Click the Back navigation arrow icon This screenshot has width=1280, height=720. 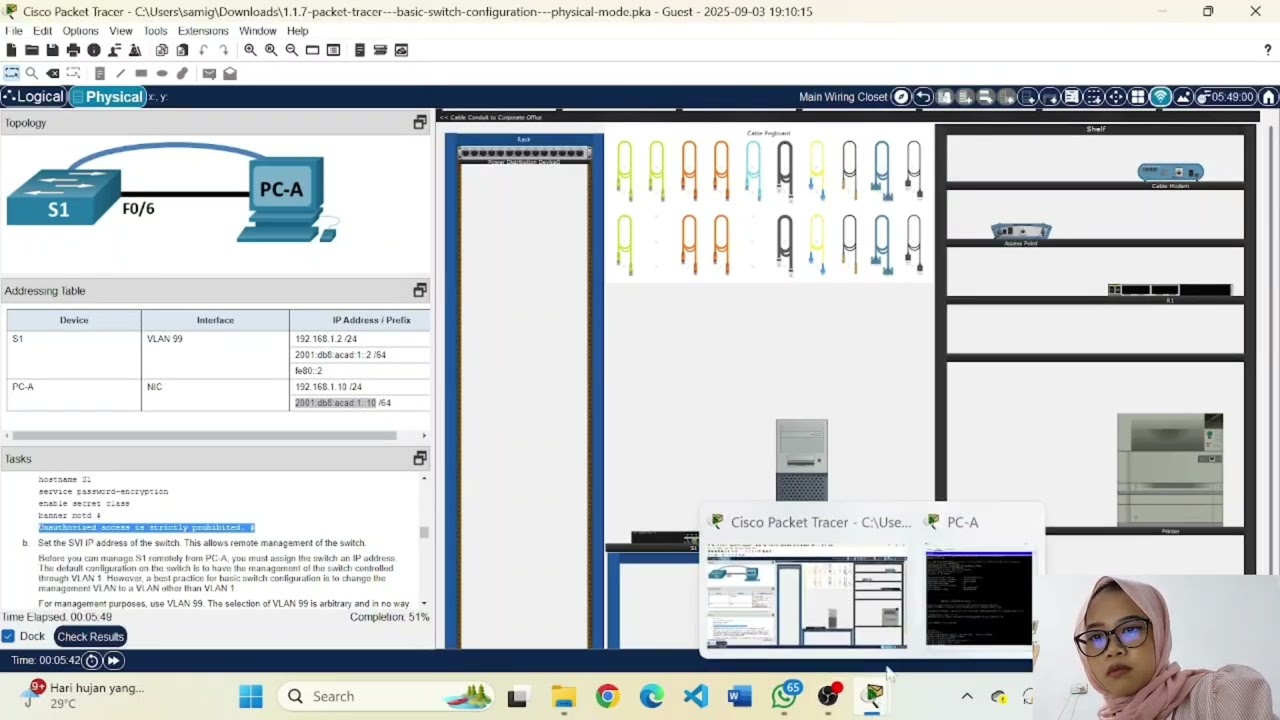point(923,97)
